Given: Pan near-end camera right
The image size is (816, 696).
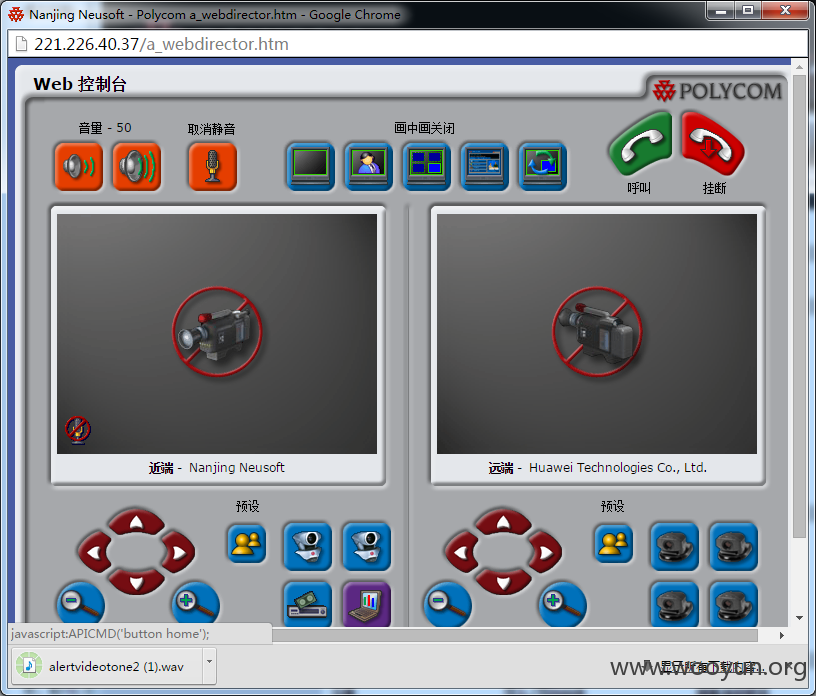Looking at the screenshot, I should coord(178,552).
